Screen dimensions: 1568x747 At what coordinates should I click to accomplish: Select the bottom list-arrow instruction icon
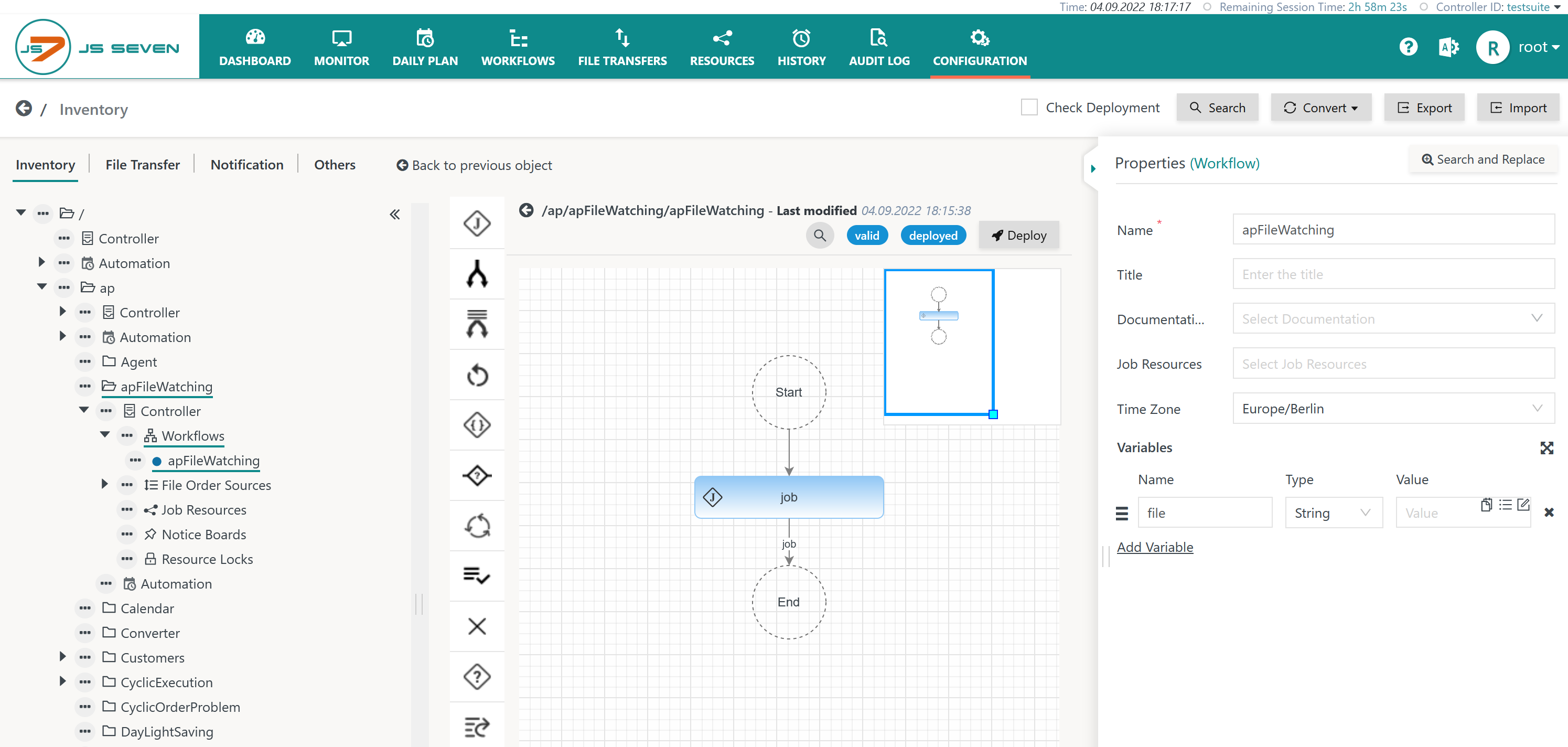pos(477,727)
